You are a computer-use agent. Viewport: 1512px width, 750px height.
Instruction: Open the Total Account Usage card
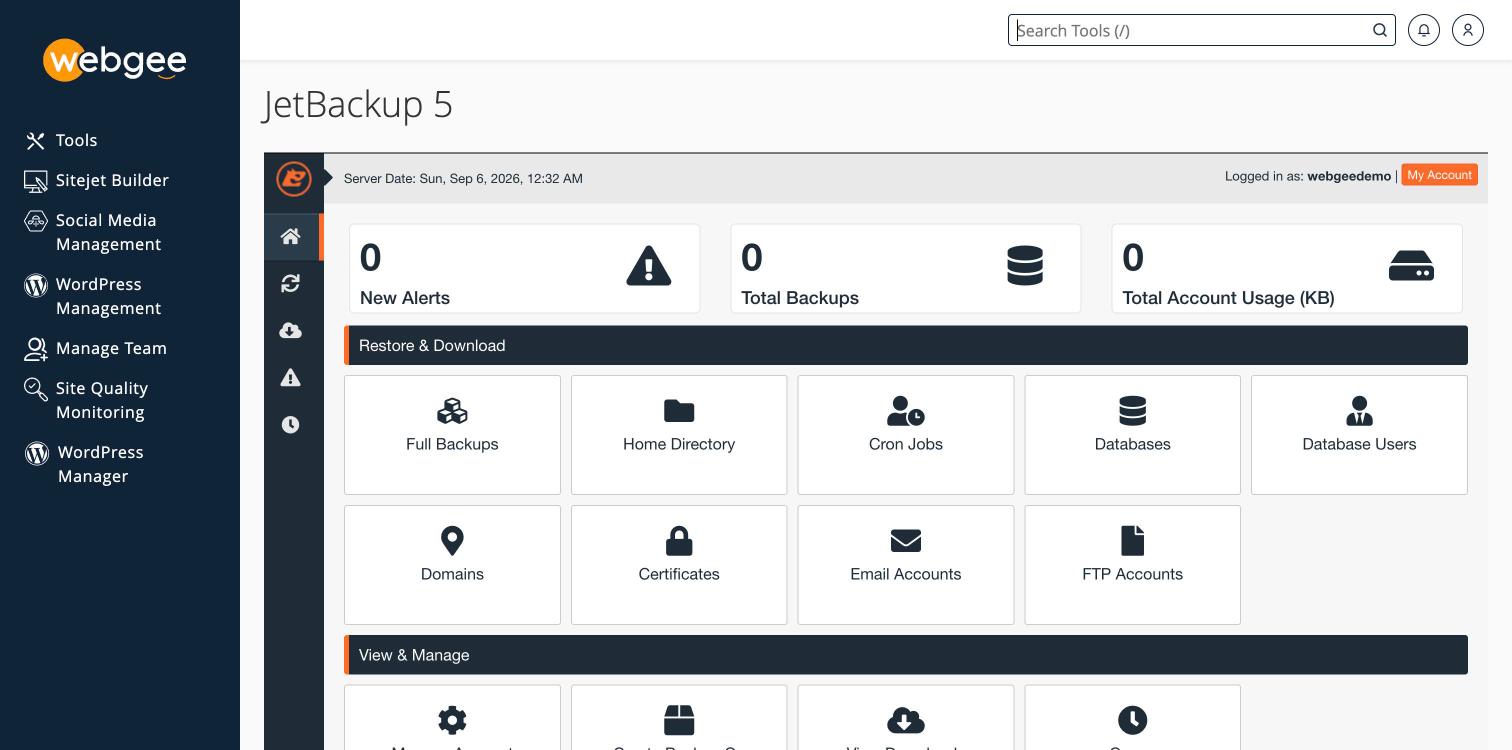click(1287, 268)
